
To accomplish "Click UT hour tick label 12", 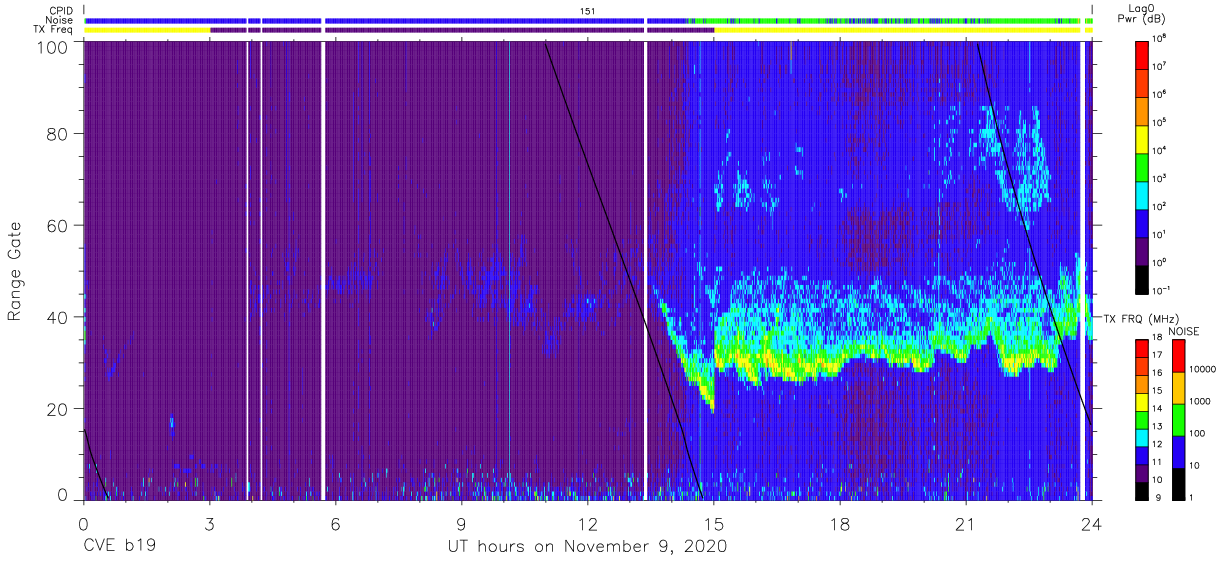I will pos(588,524).
